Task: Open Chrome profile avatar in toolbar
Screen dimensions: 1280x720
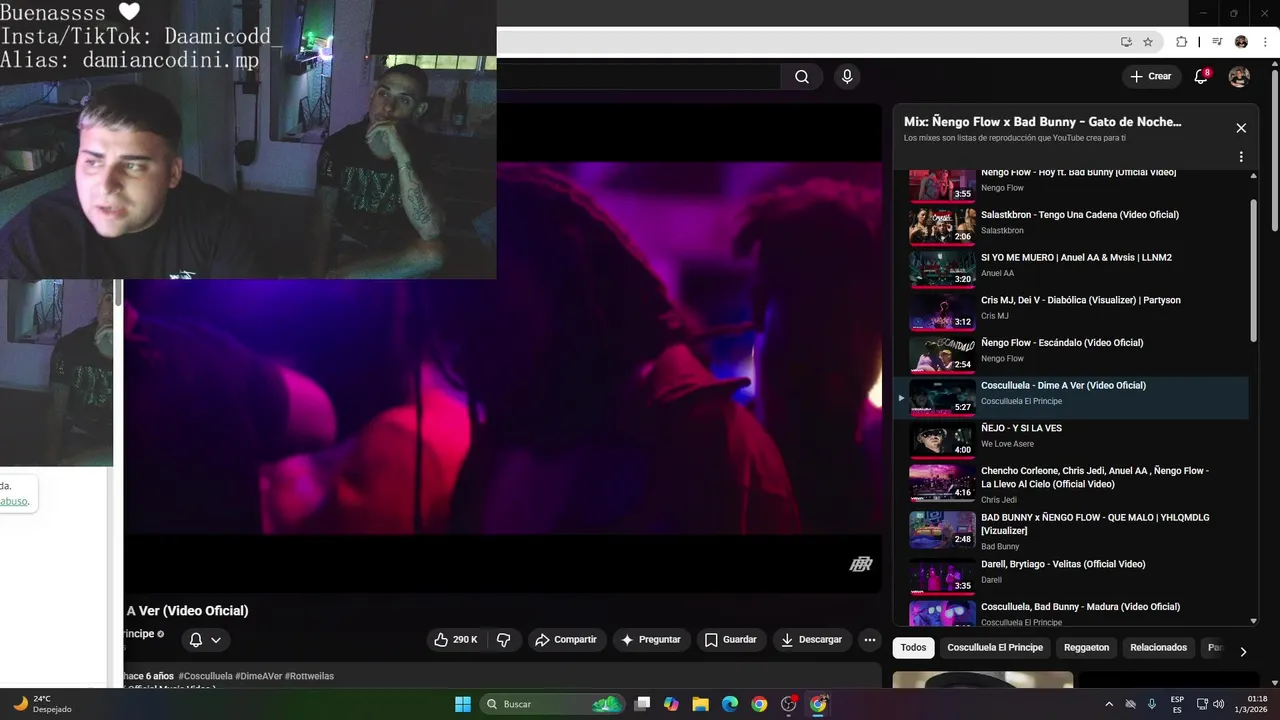Action: point(1241,42)
